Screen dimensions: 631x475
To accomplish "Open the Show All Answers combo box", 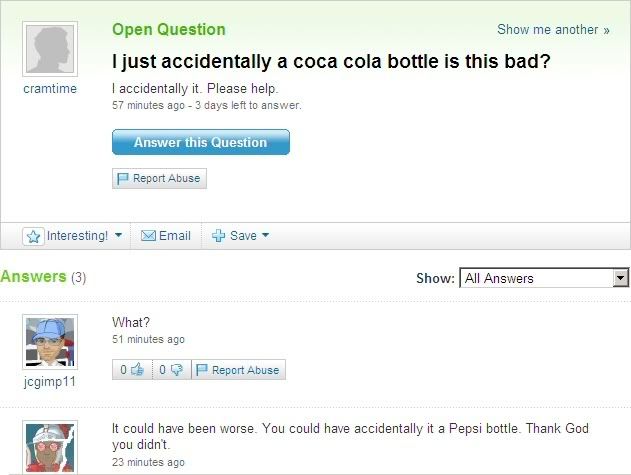I will [544, 278].
